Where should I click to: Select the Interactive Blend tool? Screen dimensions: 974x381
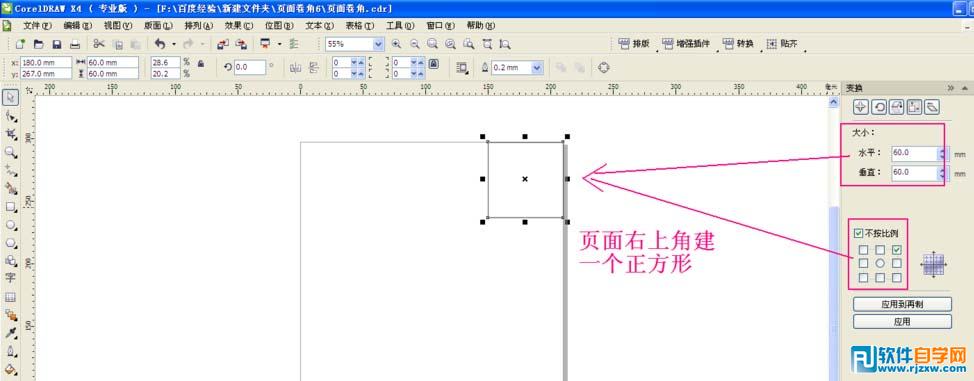click(x=11, y=315)
